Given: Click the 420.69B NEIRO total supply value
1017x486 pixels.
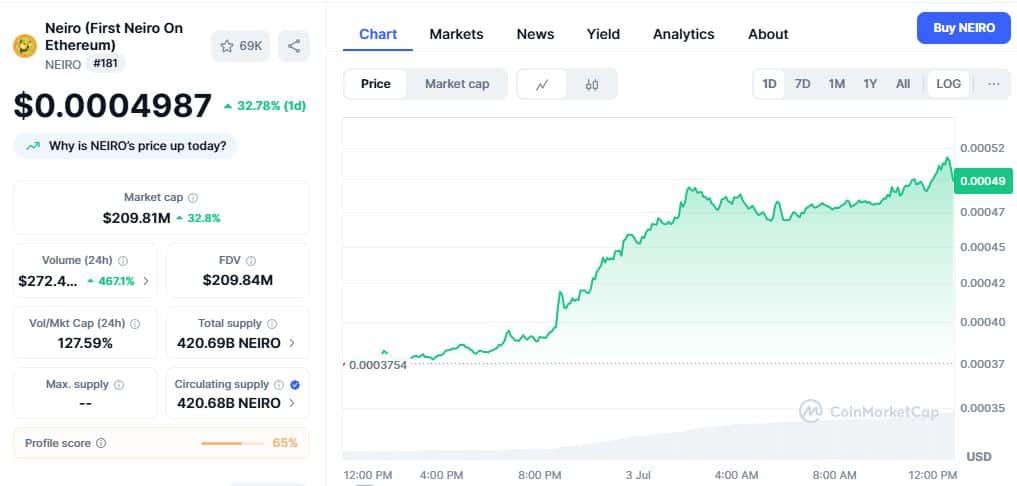Looking at the screenshot, I should click(x=229, y=343).
